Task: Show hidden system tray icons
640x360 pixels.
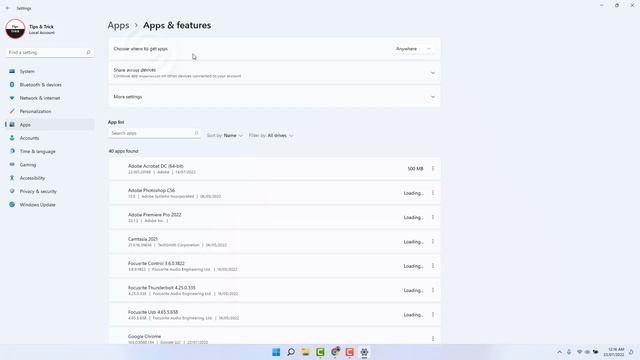Action: [x=559, y=352]
